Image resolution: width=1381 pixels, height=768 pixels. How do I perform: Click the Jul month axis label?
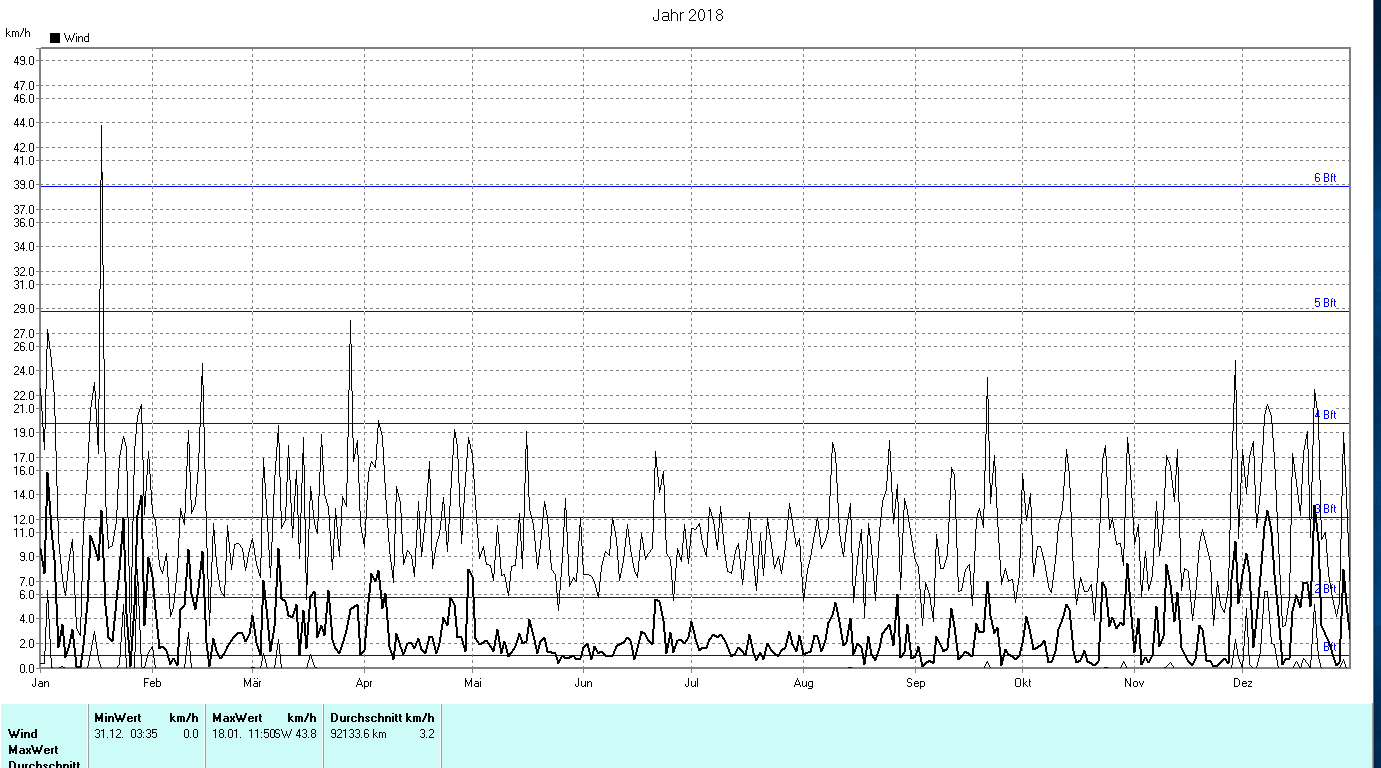click(x=691, y=683)
